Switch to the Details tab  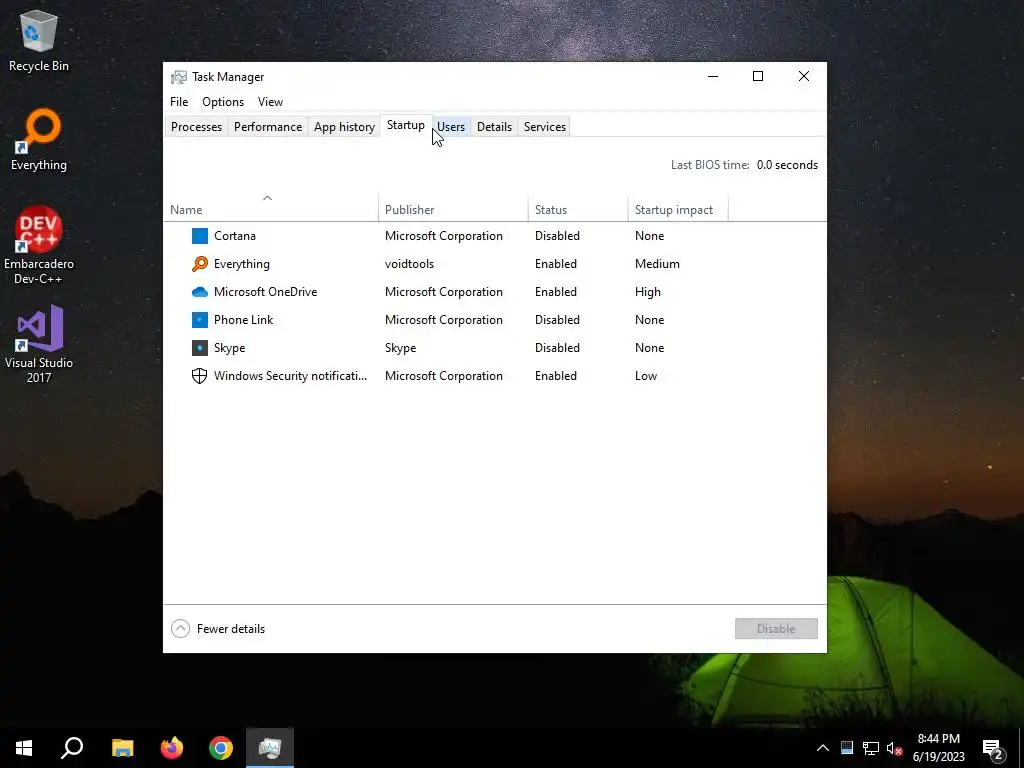click(x=494, y=127)
